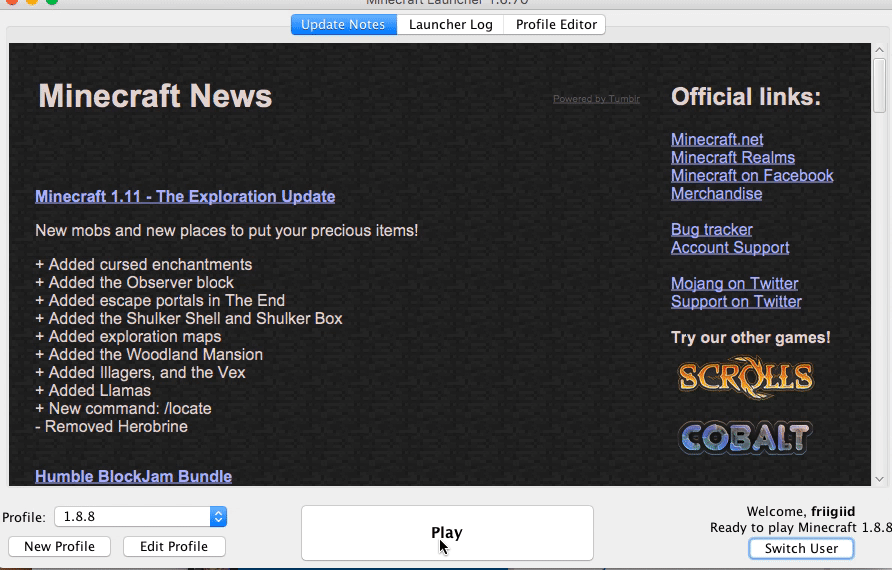Open the Profile Editor tab

[555, 24]
